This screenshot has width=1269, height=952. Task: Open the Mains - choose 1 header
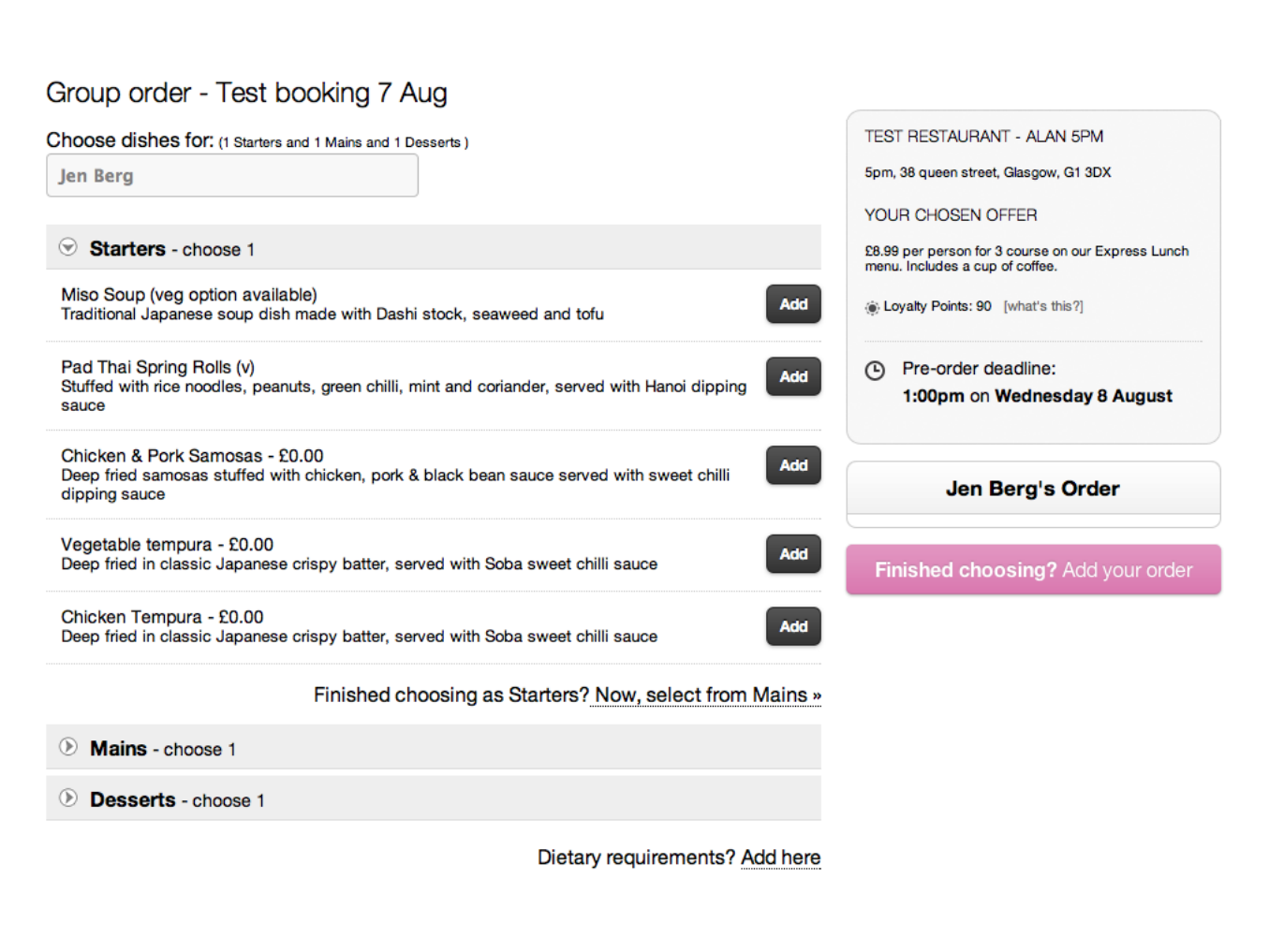[x=162, y=749]
